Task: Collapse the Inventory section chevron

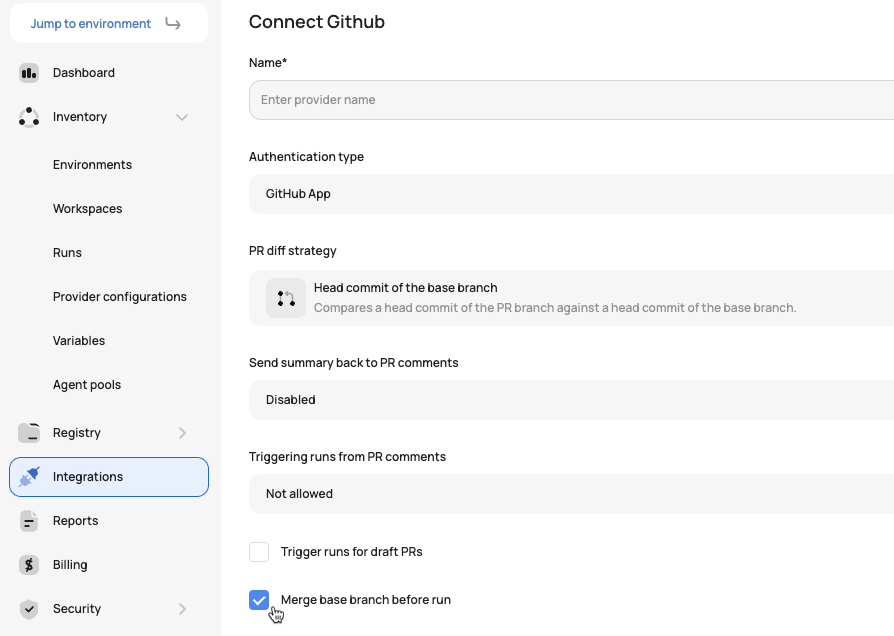Action: tap(182, 118)
